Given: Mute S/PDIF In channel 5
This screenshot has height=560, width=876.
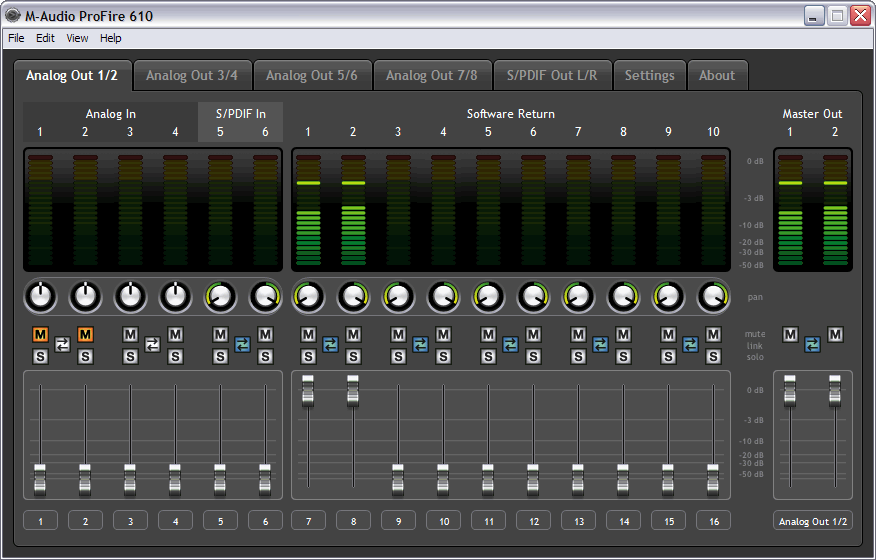Looking at the screenshot, I should tap(220, 335).
